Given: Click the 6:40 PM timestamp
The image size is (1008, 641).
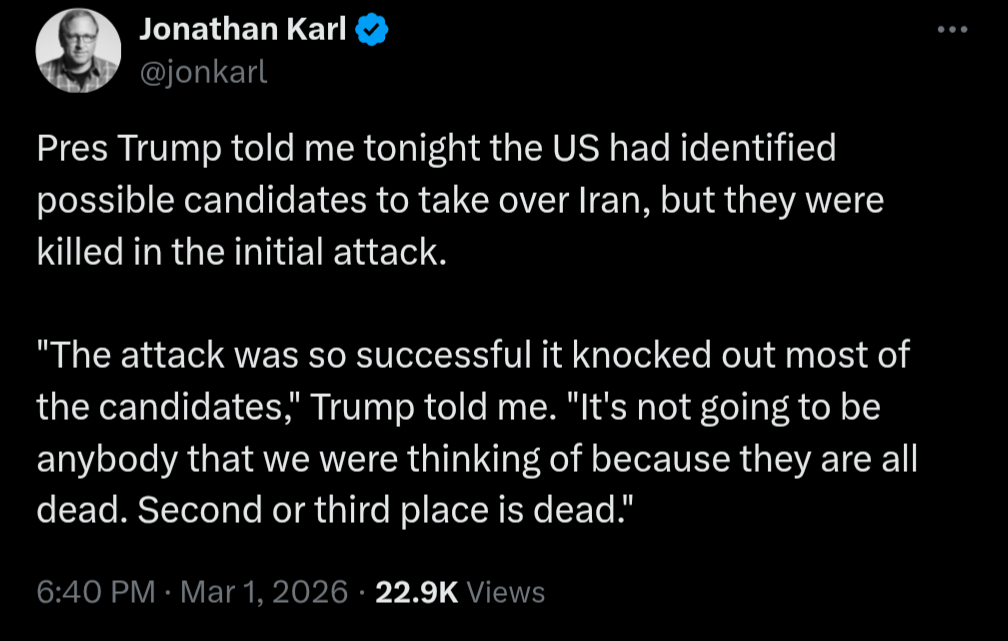Looking at the screenshot, I should point(95,591).
